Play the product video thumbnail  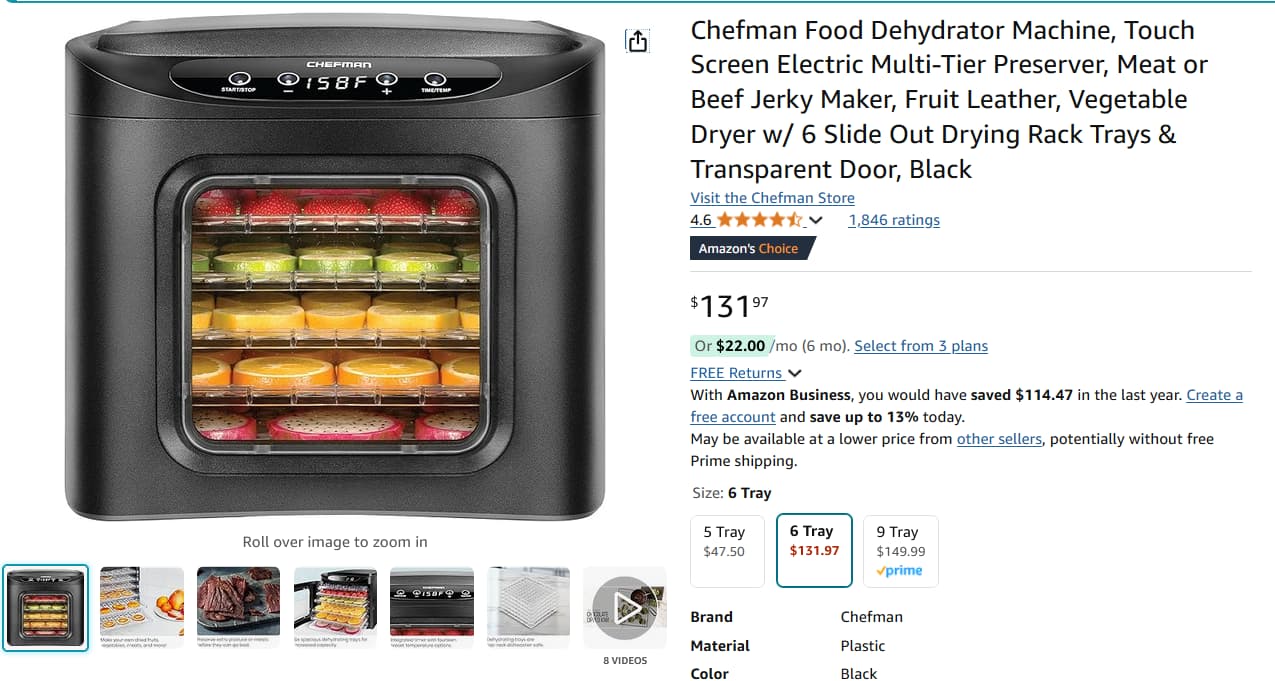click(x=625, y=608)
